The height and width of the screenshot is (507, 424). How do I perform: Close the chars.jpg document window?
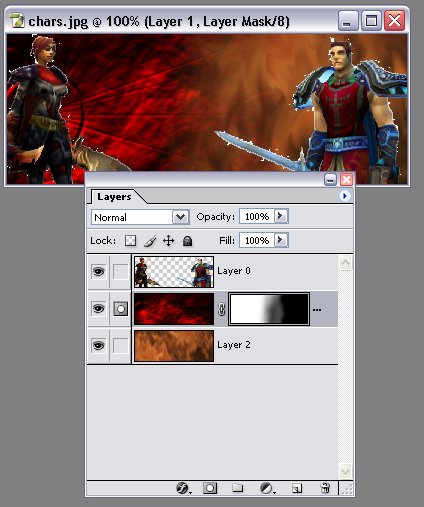pos(394,21)
